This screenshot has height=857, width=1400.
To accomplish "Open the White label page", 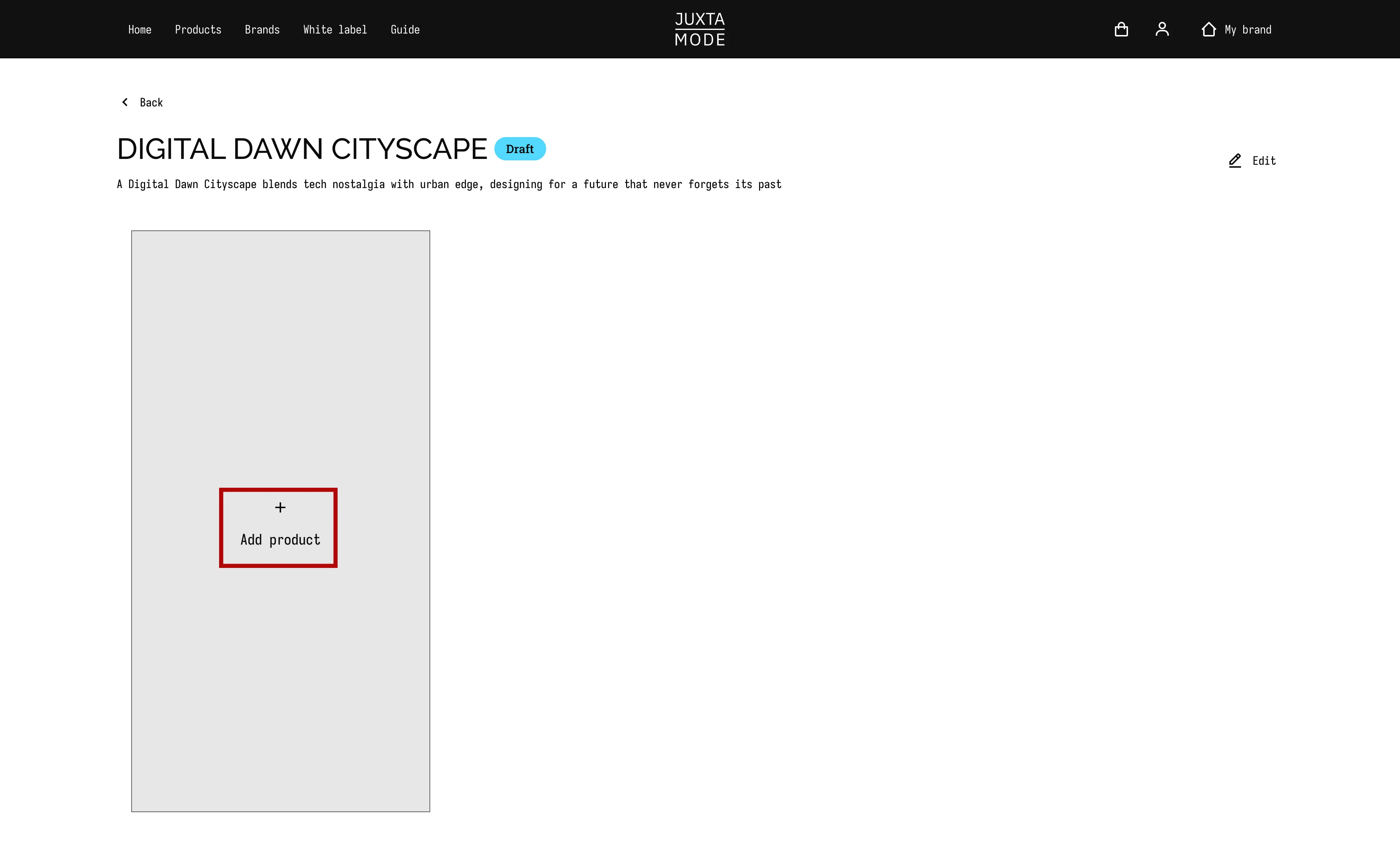I will point(335,30).
